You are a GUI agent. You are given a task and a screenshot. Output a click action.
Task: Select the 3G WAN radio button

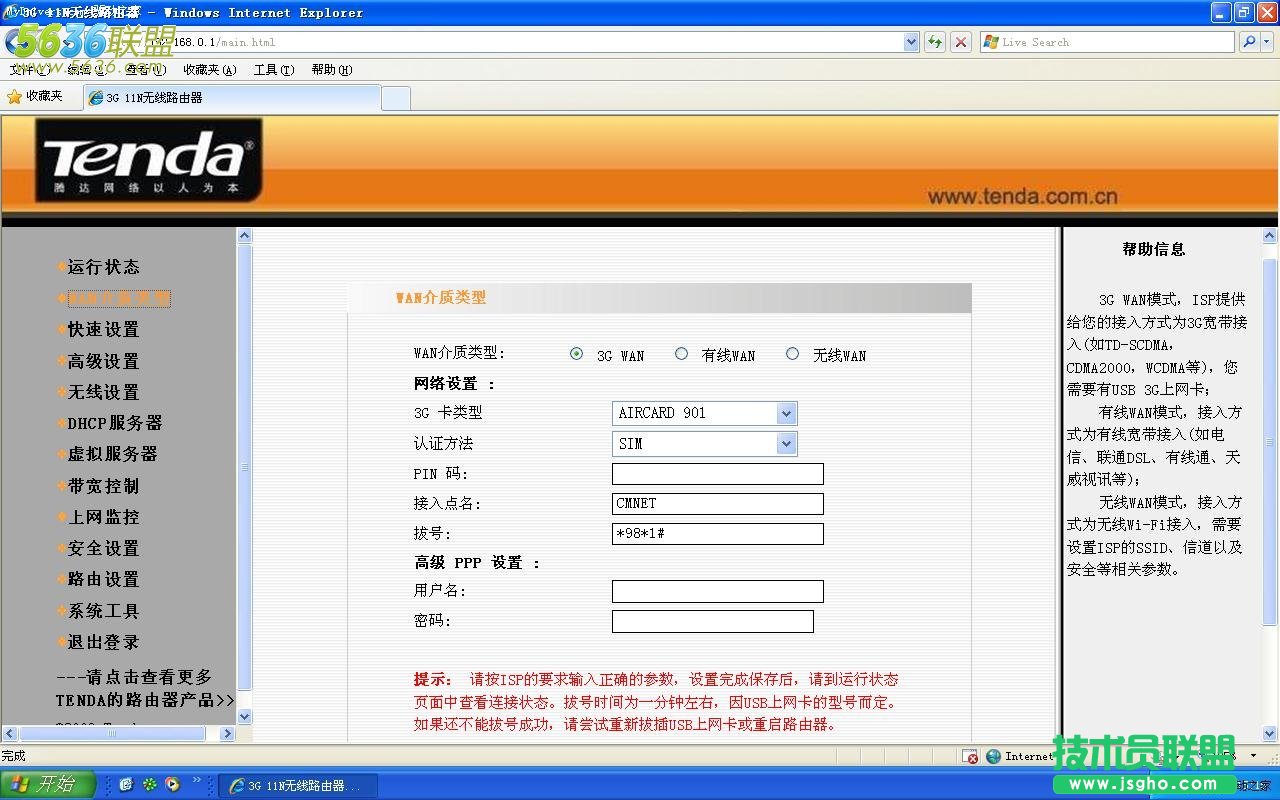(x=576, y=353)
